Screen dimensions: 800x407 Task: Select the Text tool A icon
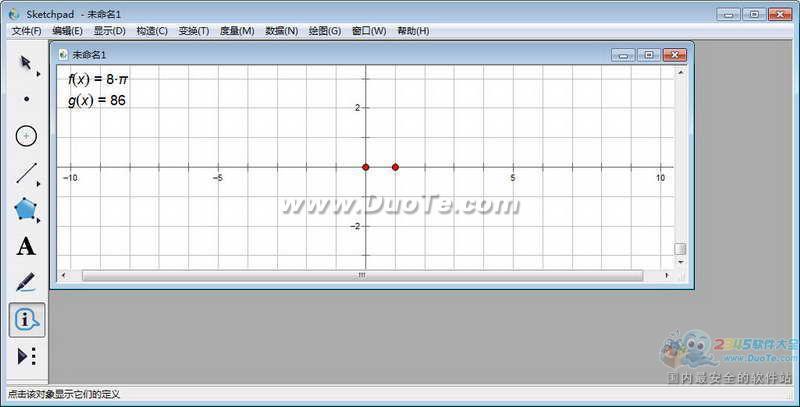pos(26,246)
